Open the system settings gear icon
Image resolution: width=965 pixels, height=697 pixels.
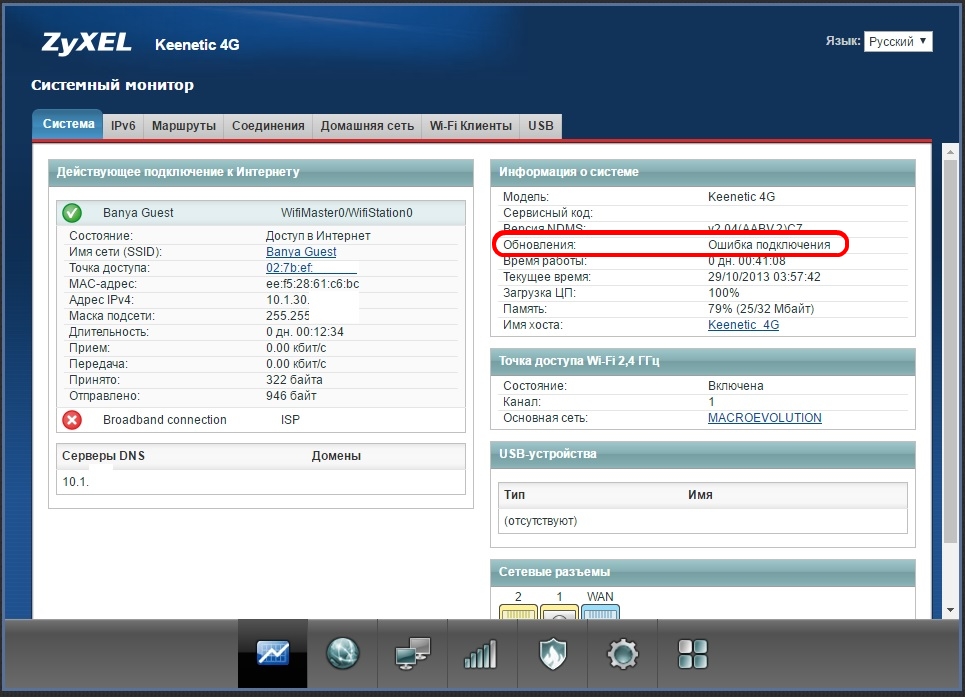point(622,654)
